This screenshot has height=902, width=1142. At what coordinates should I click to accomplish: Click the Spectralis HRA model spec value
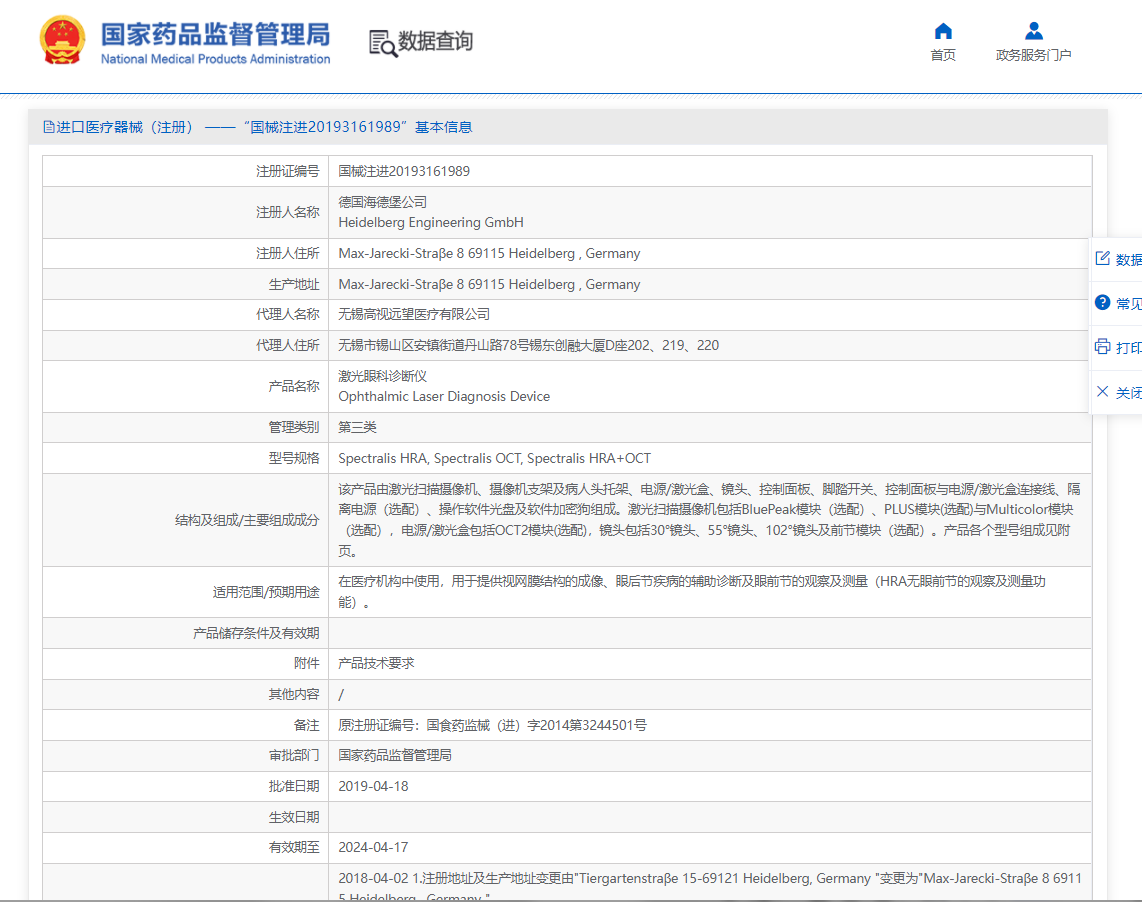coord(495,458)
